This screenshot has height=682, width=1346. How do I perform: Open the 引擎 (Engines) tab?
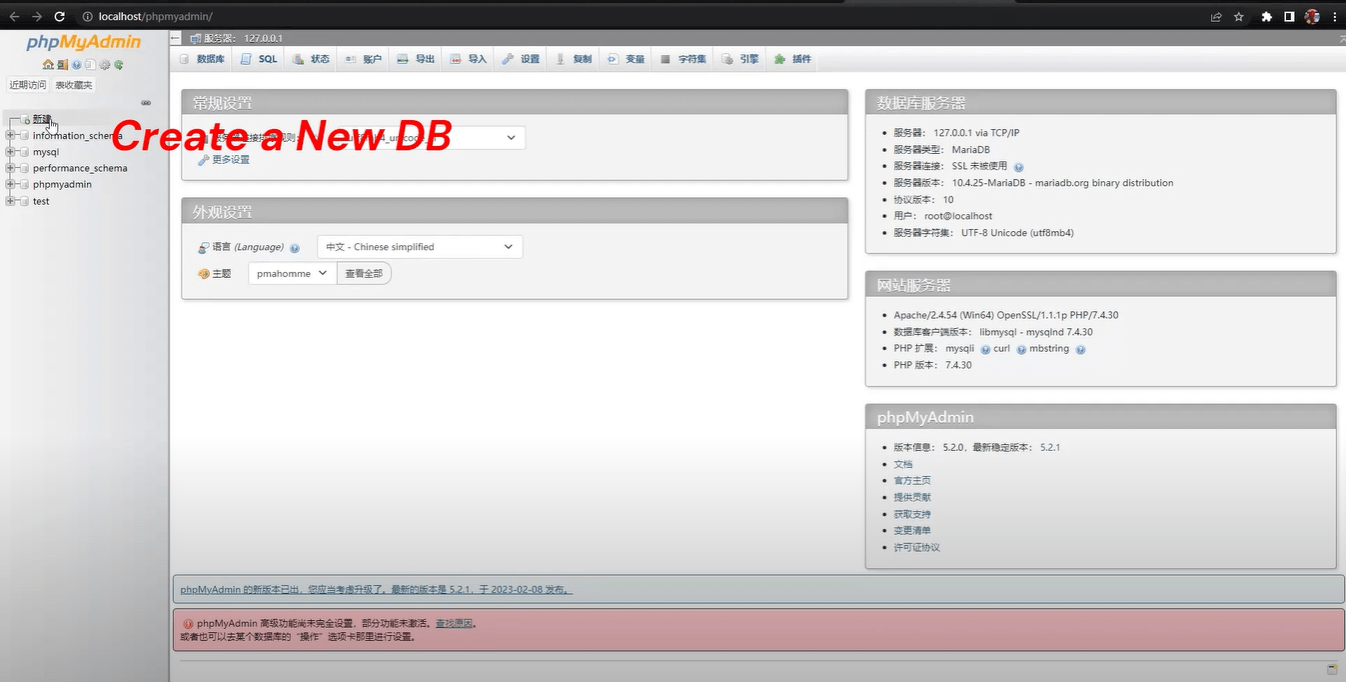[x=740, y=59]
